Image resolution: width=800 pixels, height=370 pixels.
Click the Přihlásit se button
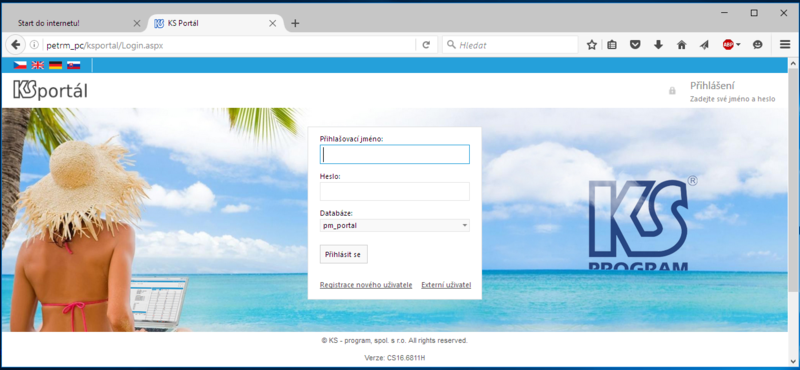[x=343, y=254]
